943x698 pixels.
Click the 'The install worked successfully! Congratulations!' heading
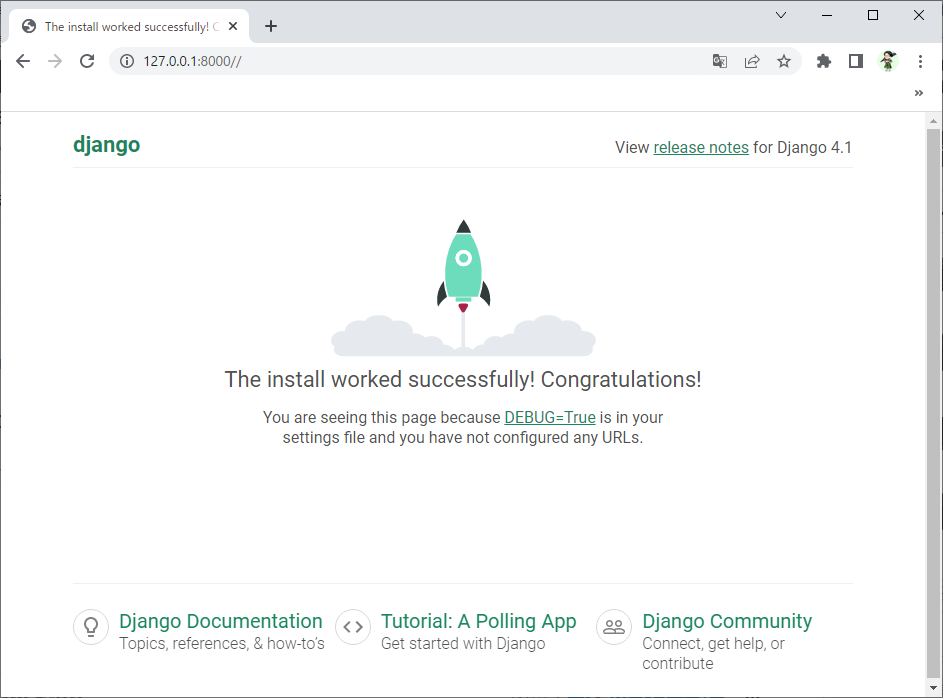[x=463, y=379]
